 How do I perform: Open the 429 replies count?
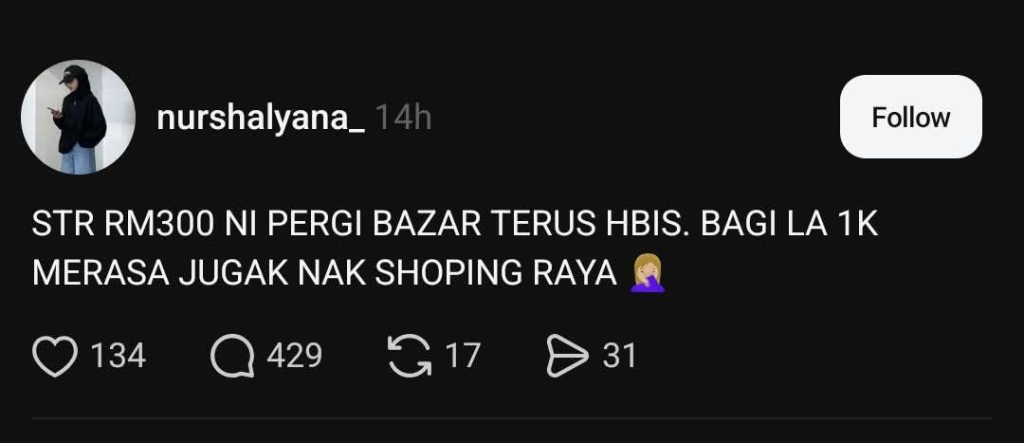(295, 356)
